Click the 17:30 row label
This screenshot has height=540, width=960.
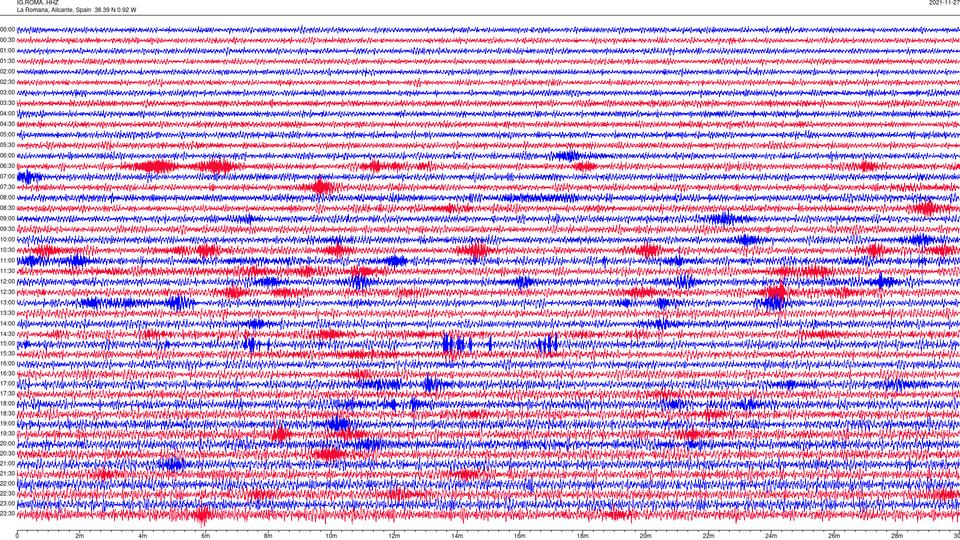pyautogui.click(x=7, y=394)
